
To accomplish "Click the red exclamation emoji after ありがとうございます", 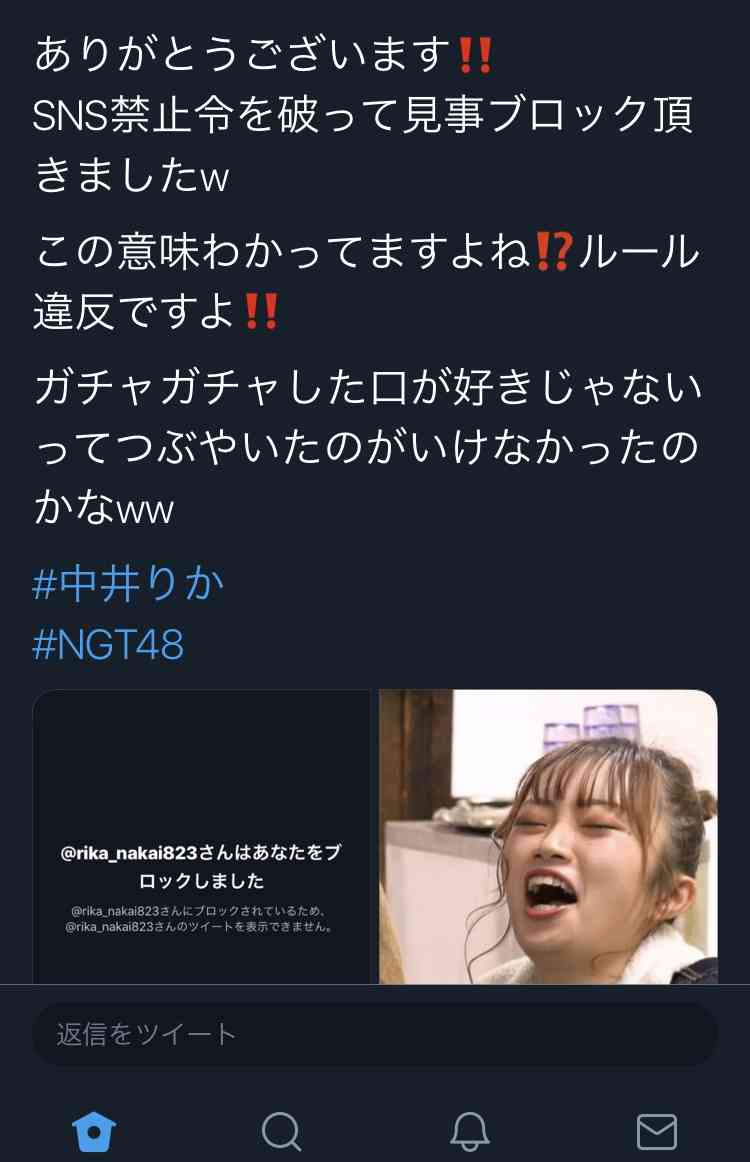I will [x=475, y=56].
